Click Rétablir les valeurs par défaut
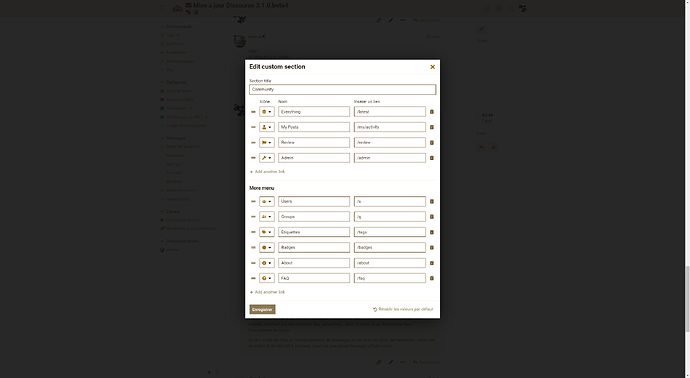This screenshot has height=378, width=690. click(x=403, y=309)
